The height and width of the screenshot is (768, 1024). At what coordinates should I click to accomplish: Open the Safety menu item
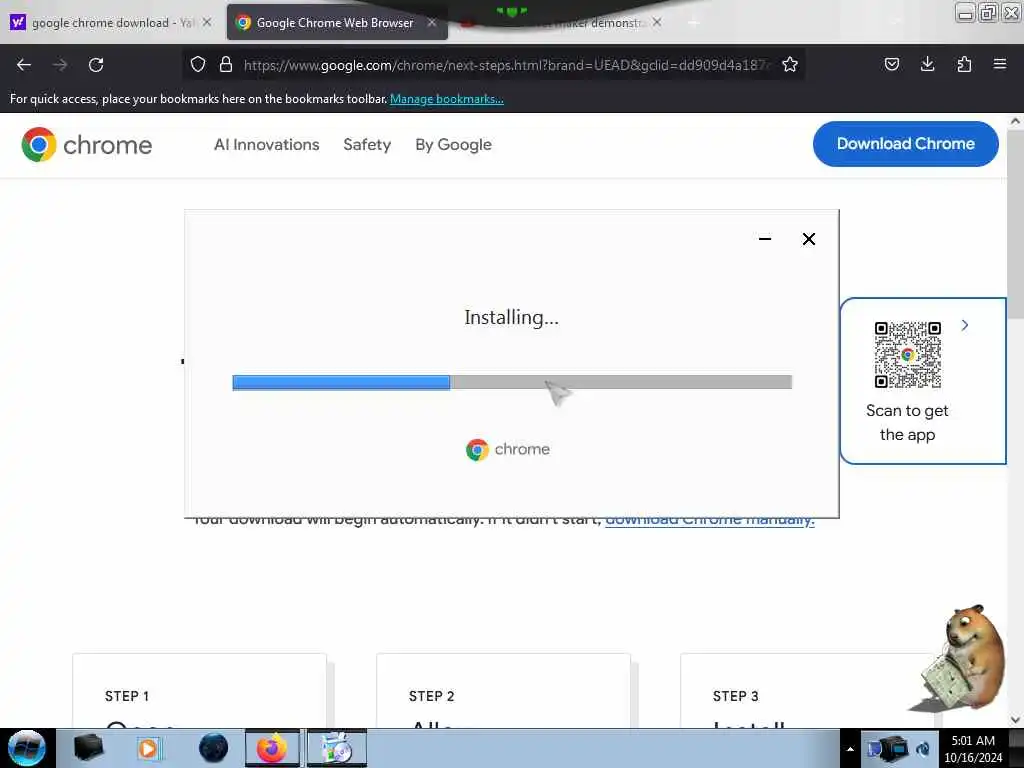tap(367, 144)
